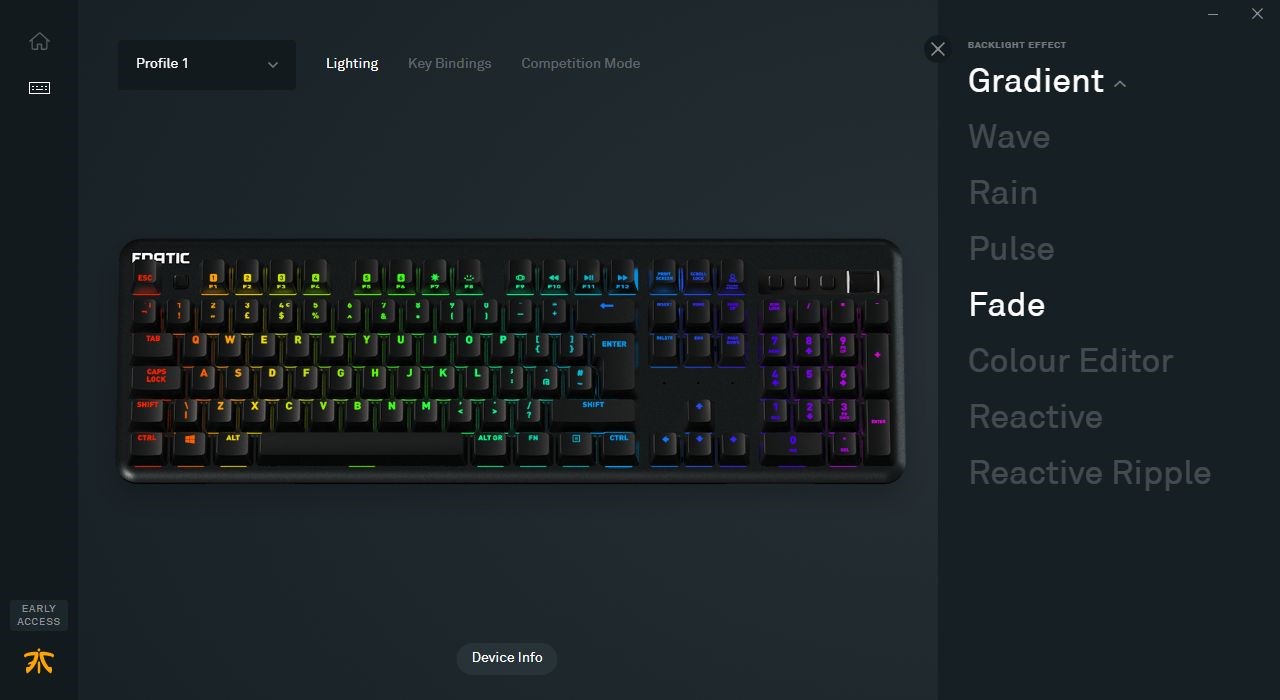Switch to the Key Bindings tab

450,63
